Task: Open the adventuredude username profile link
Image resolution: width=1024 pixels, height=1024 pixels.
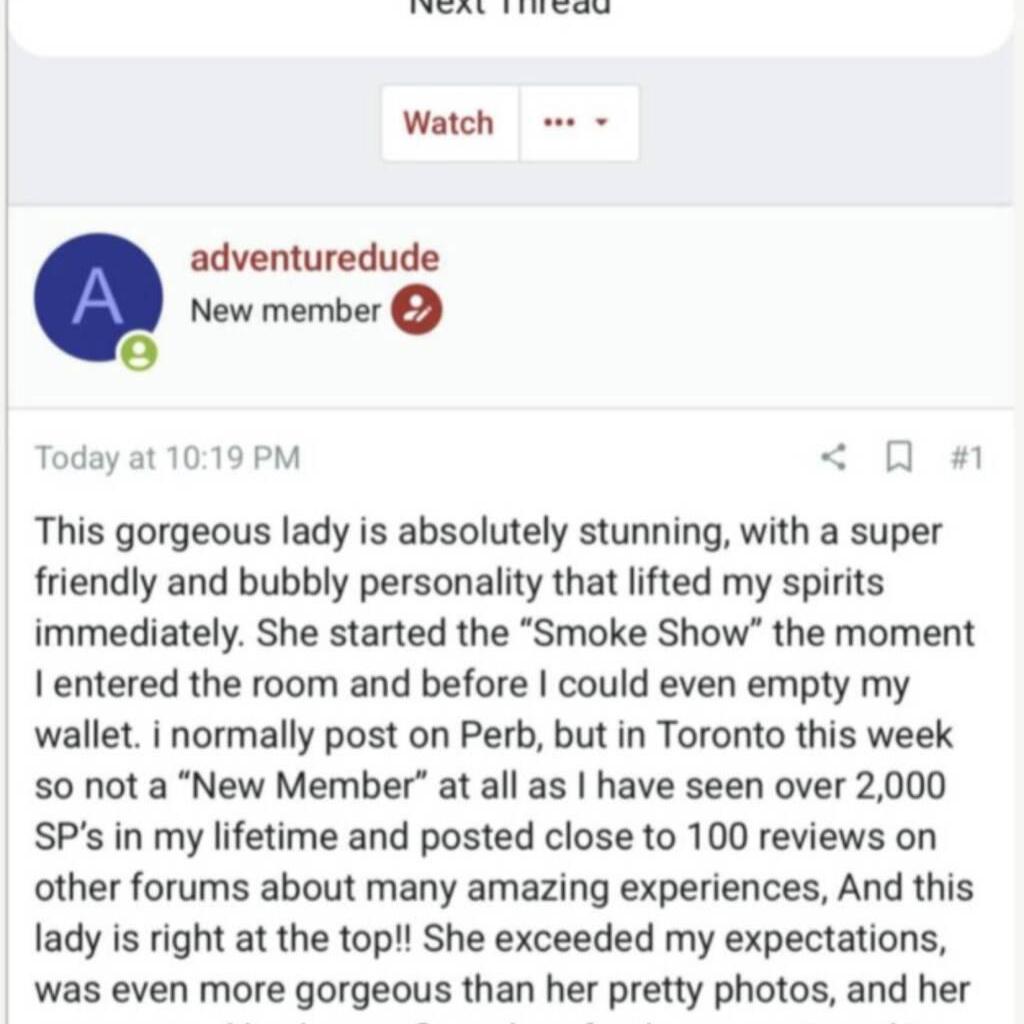Action: pos(314,258)
